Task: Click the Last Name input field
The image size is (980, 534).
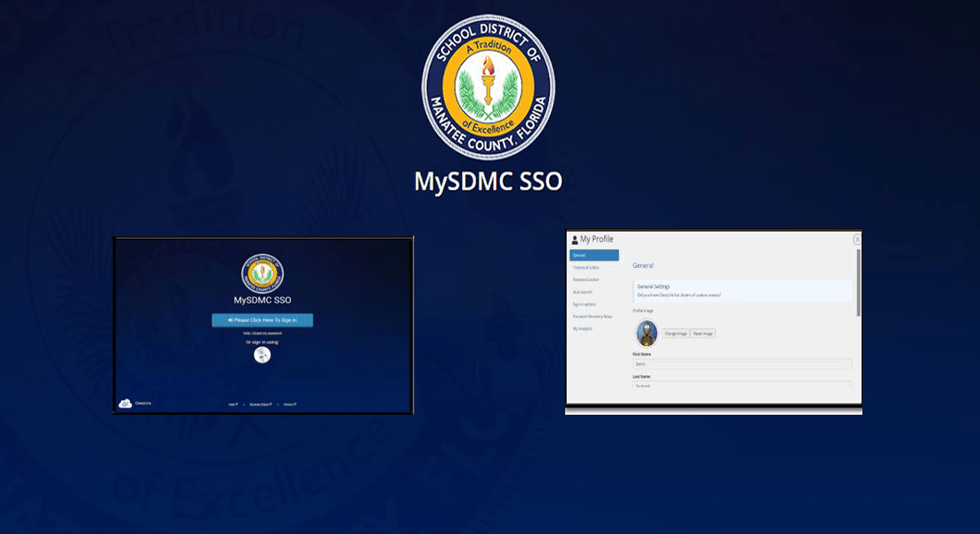Action: click(742, 385)
